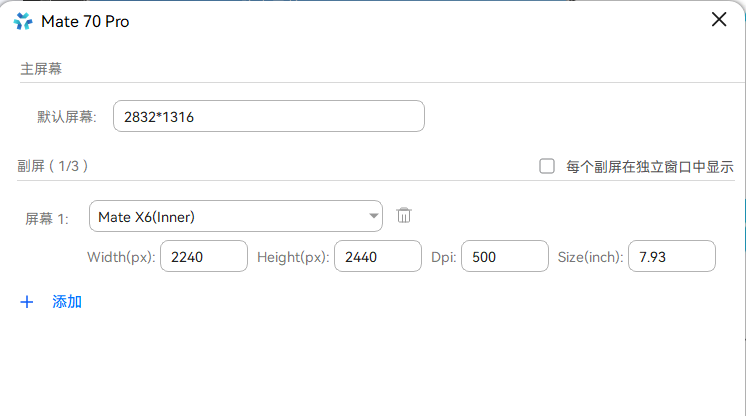Click the 默认屏幕 label

click(68, 117)
